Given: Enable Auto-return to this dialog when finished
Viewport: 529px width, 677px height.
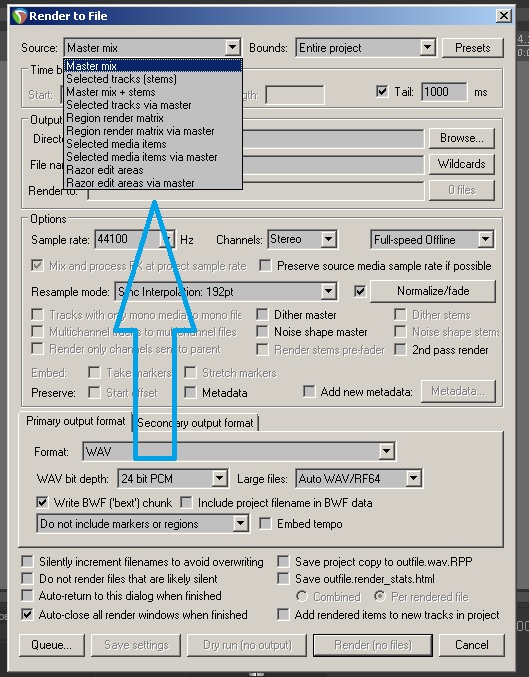Looking at the screenshot, I should pyautogui.click(x=27, y=596).
